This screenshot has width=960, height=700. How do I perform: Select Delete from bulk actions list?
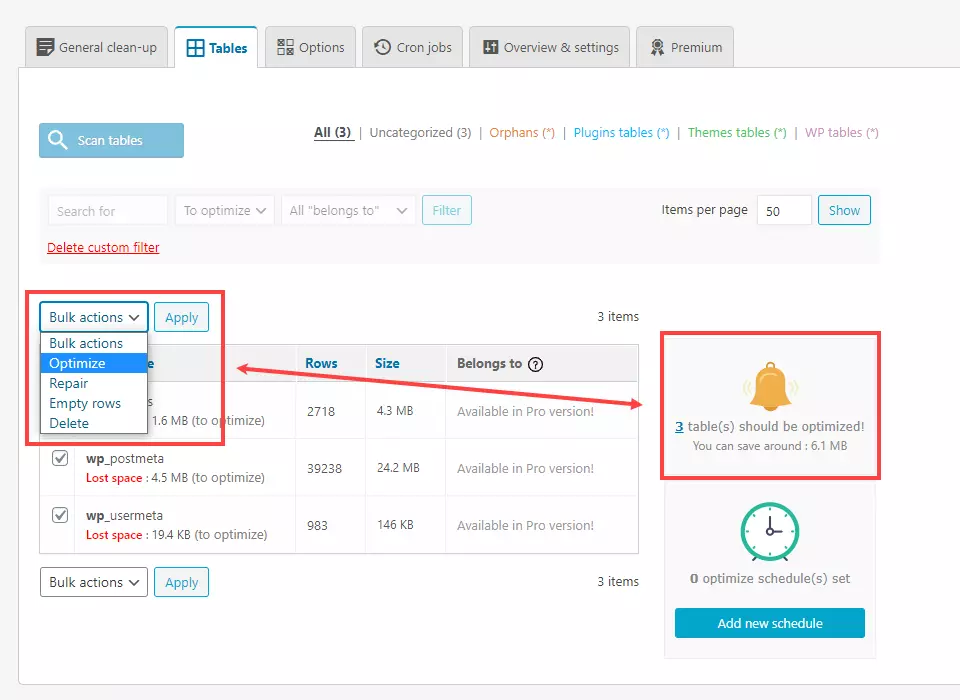[94, 423]
